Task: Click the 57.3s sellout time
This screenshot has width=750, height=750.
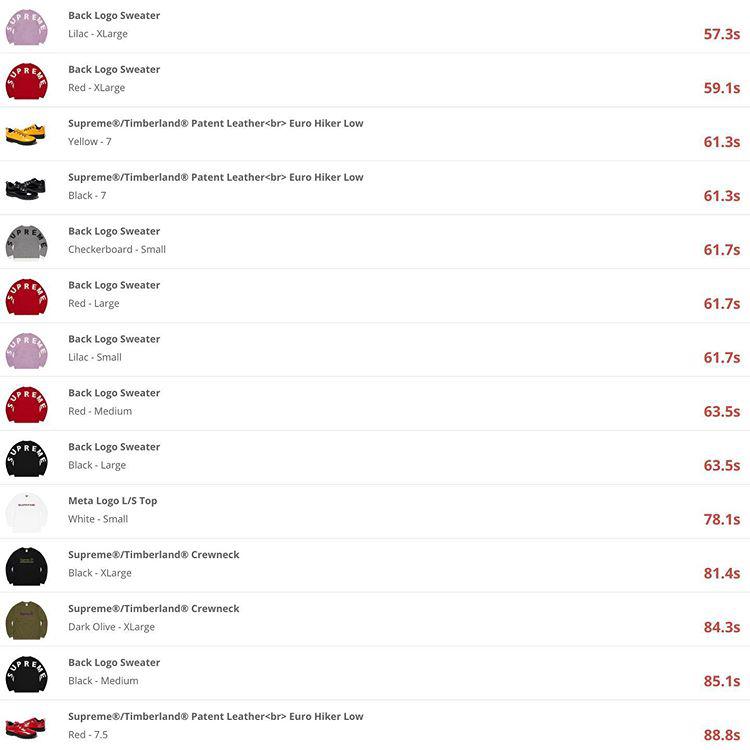Action: click(721, 34)
